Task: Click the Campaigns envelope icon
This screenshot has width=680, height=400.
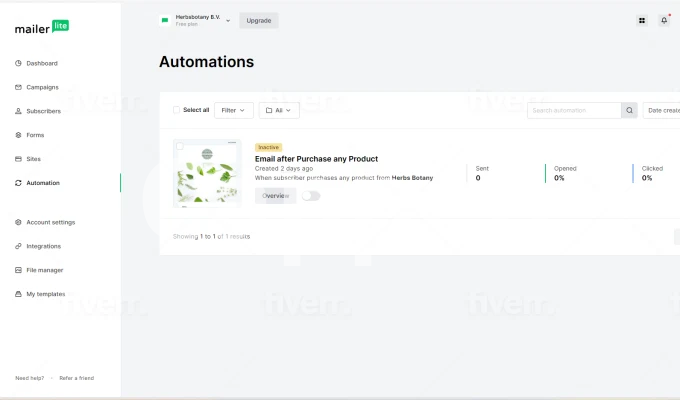Action: click(19, 87)
